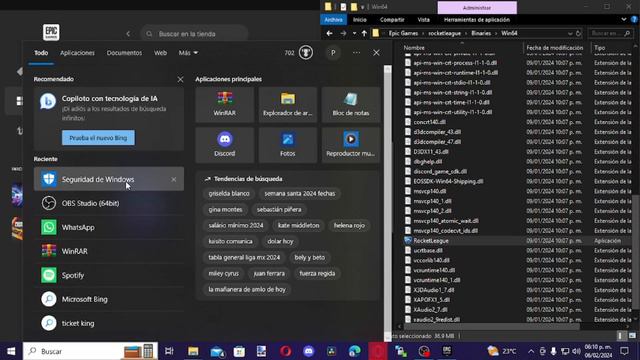The width and height of the screenshot is (640, 360).
Task: Open File Explorer taskbar icon
Action: 193,351
